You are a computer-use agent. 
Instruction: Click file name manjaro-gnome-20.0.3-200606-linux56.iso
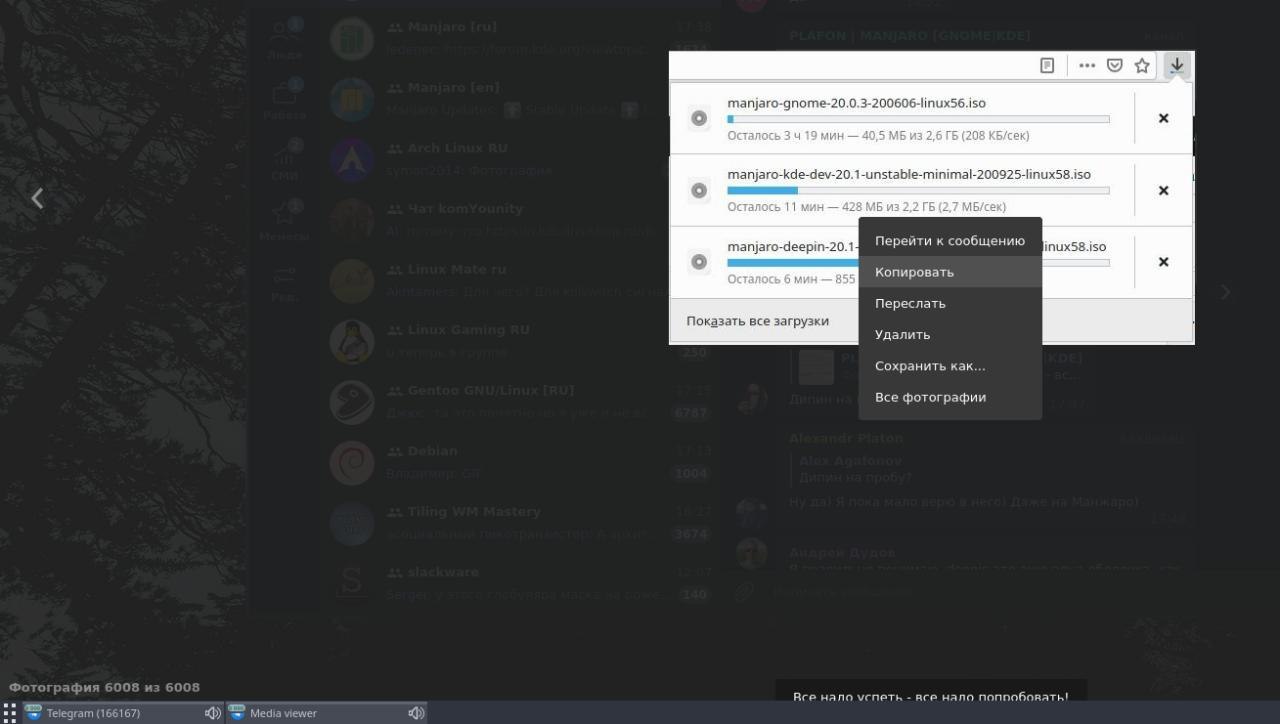coord(857,103)
